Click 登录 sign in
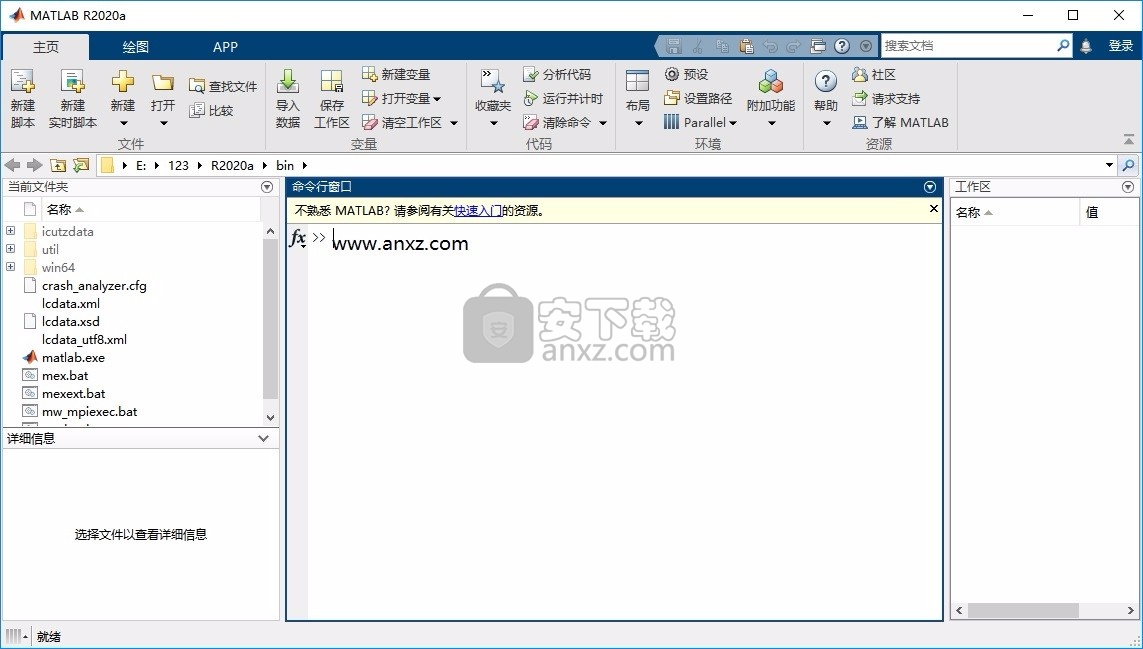1143x649 pixels. [1120, 46]
